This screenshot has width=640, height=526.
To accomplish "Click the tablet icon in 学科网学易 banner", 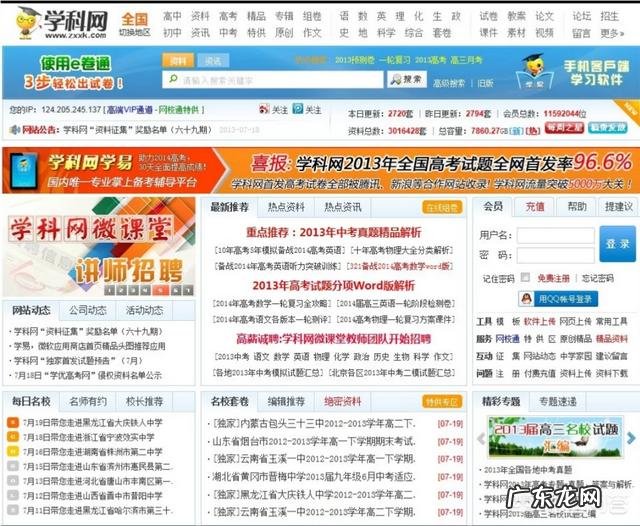I will pos(24,170).
